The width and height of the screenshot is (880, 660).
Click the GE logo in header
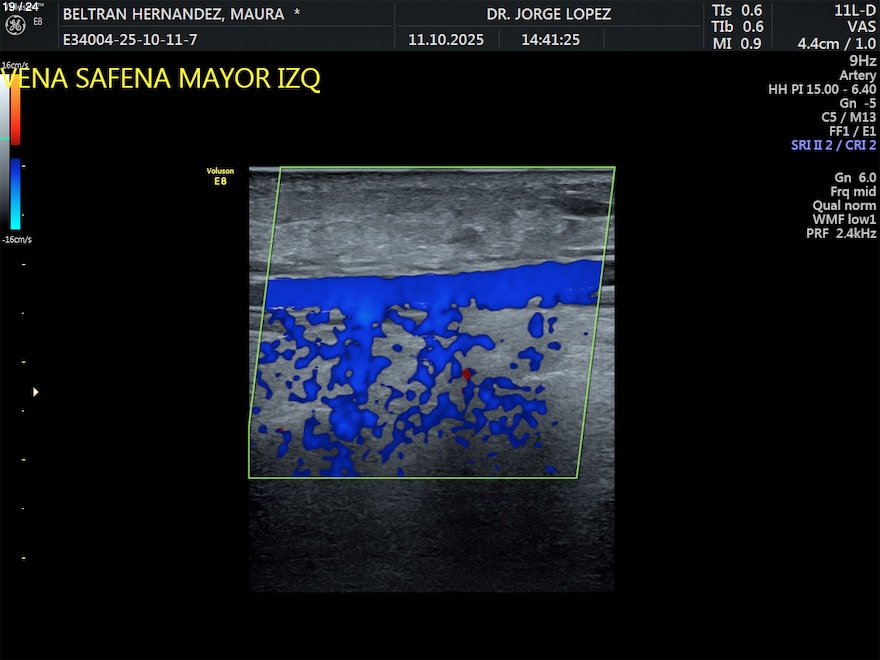point(15,24)
